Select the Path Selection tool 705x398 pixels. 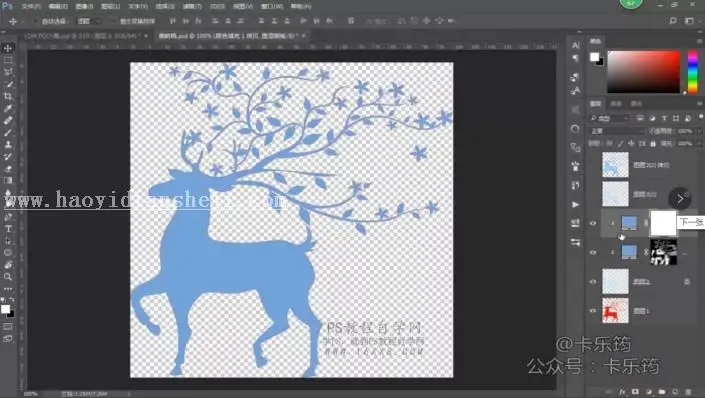(8, 241)
